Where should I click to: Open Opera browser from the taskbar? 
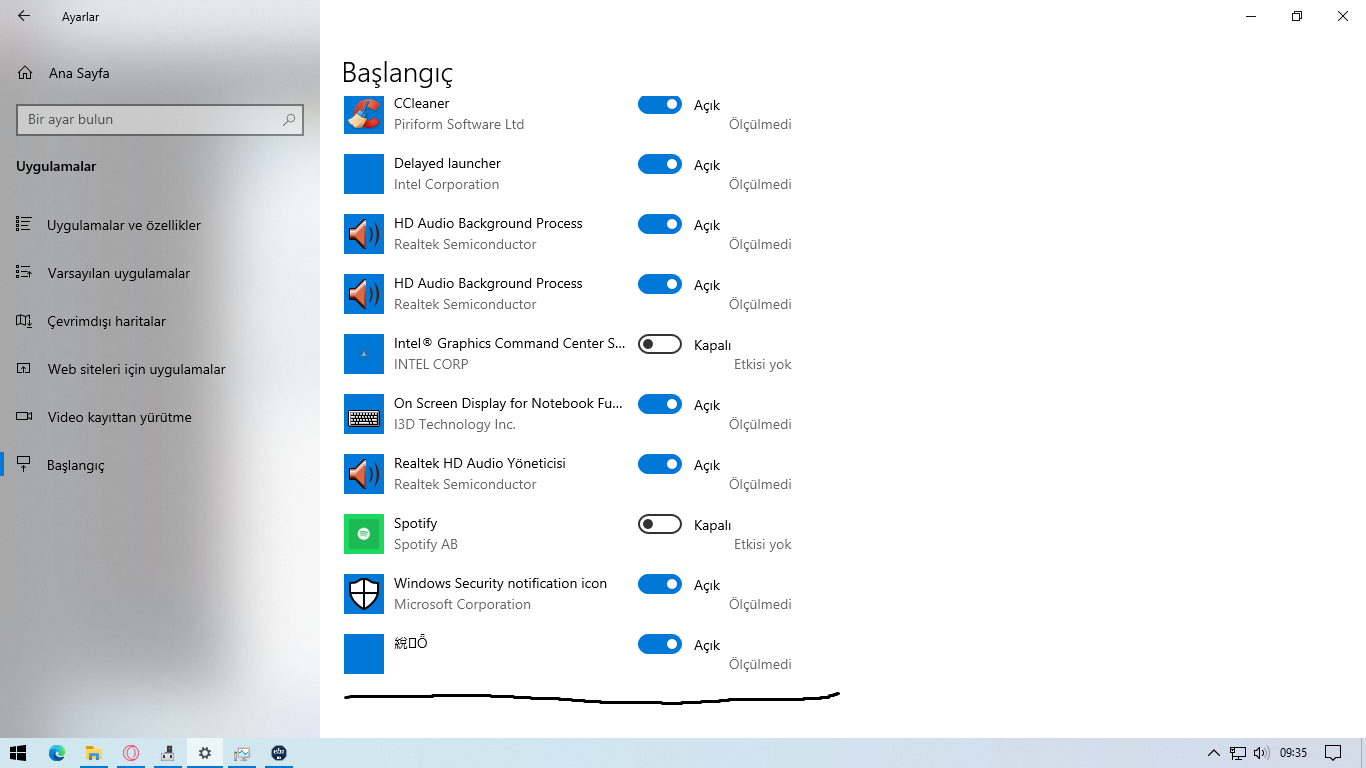tap(131, 753)
